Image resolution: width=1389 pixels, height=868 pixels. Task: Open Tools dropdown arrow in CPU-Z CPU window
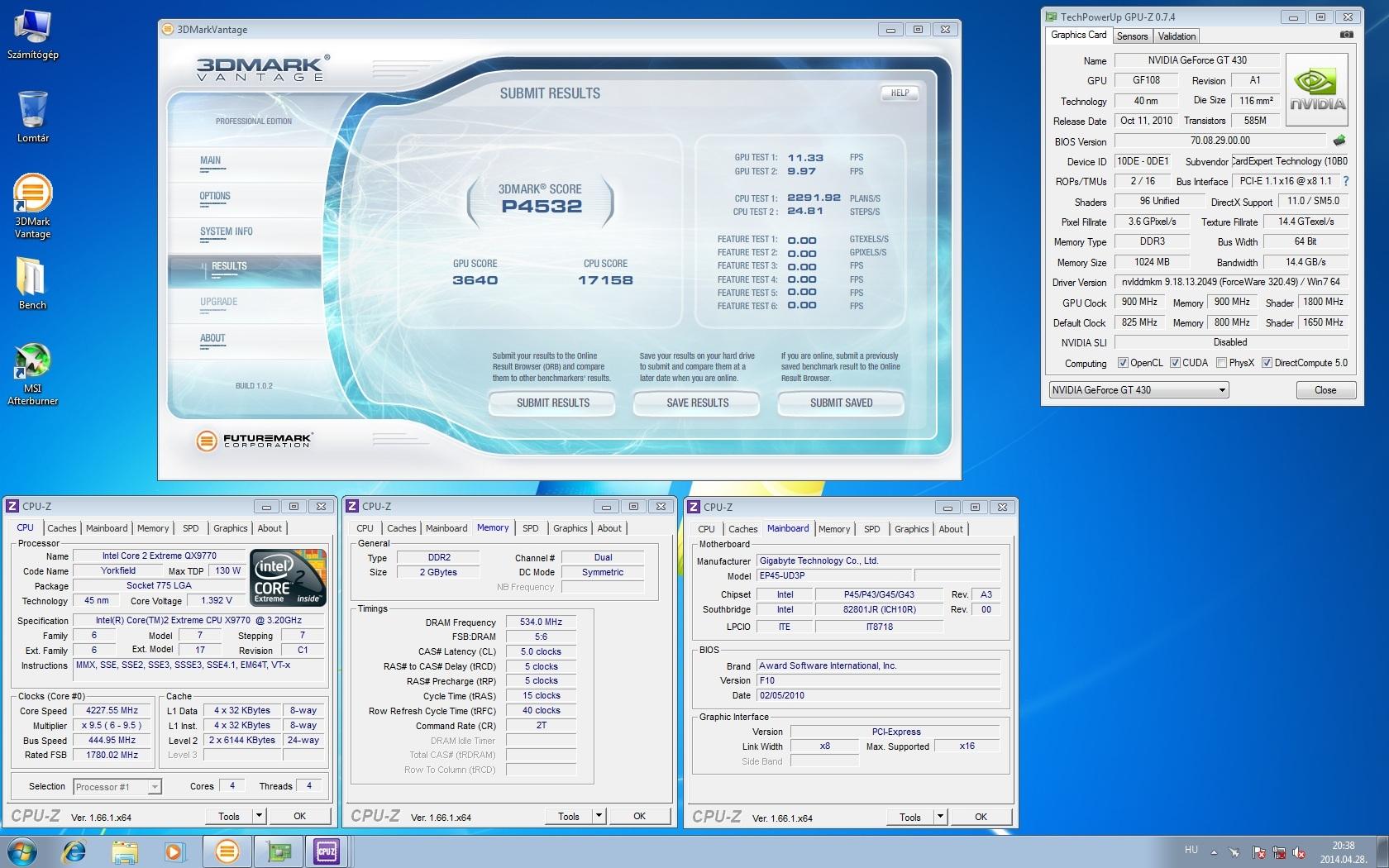tap(259, 816)
